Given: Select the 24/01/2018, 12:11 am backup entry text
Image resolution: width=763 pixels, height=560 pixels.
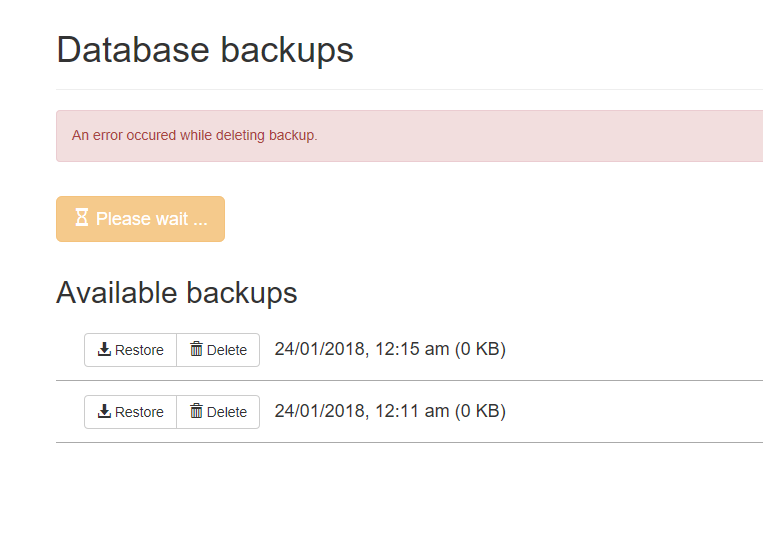Looking at the screenshot, I should (x=390, y=412).
